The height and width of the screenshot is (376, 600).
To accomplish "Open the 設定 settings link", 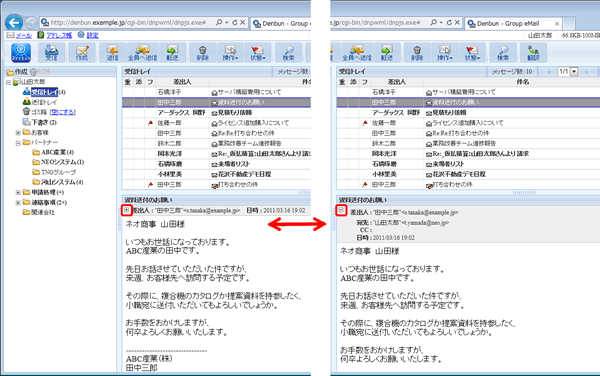I will pyautogui.click(x=93, y=36).
